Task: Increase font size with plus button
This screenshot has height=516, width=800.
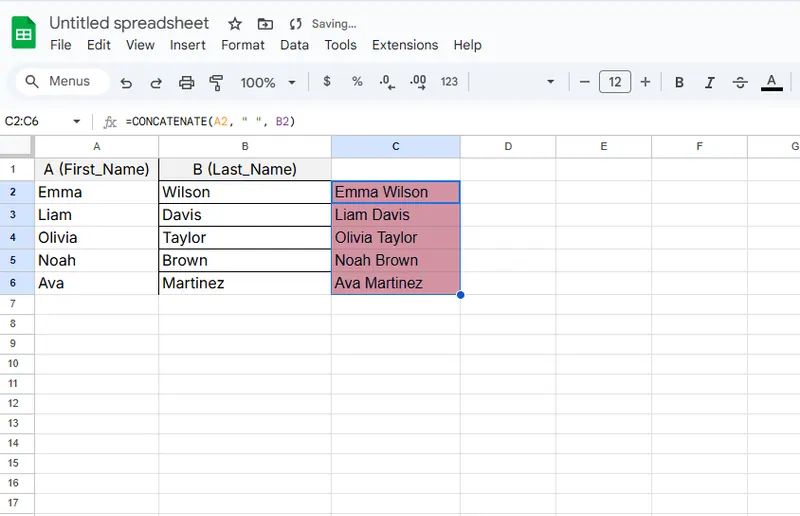Action: (646, 82)
